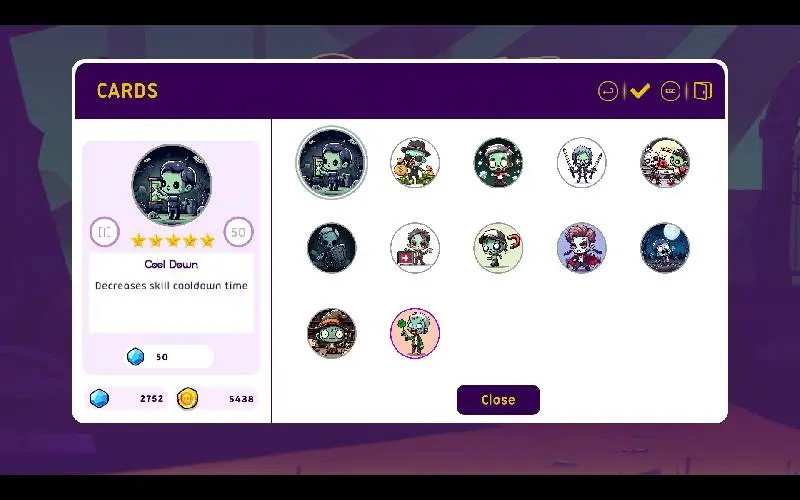This screenshot has width=800, height=500.
Task: Pick the full moon night zombie card
Action: click(665, 247)
